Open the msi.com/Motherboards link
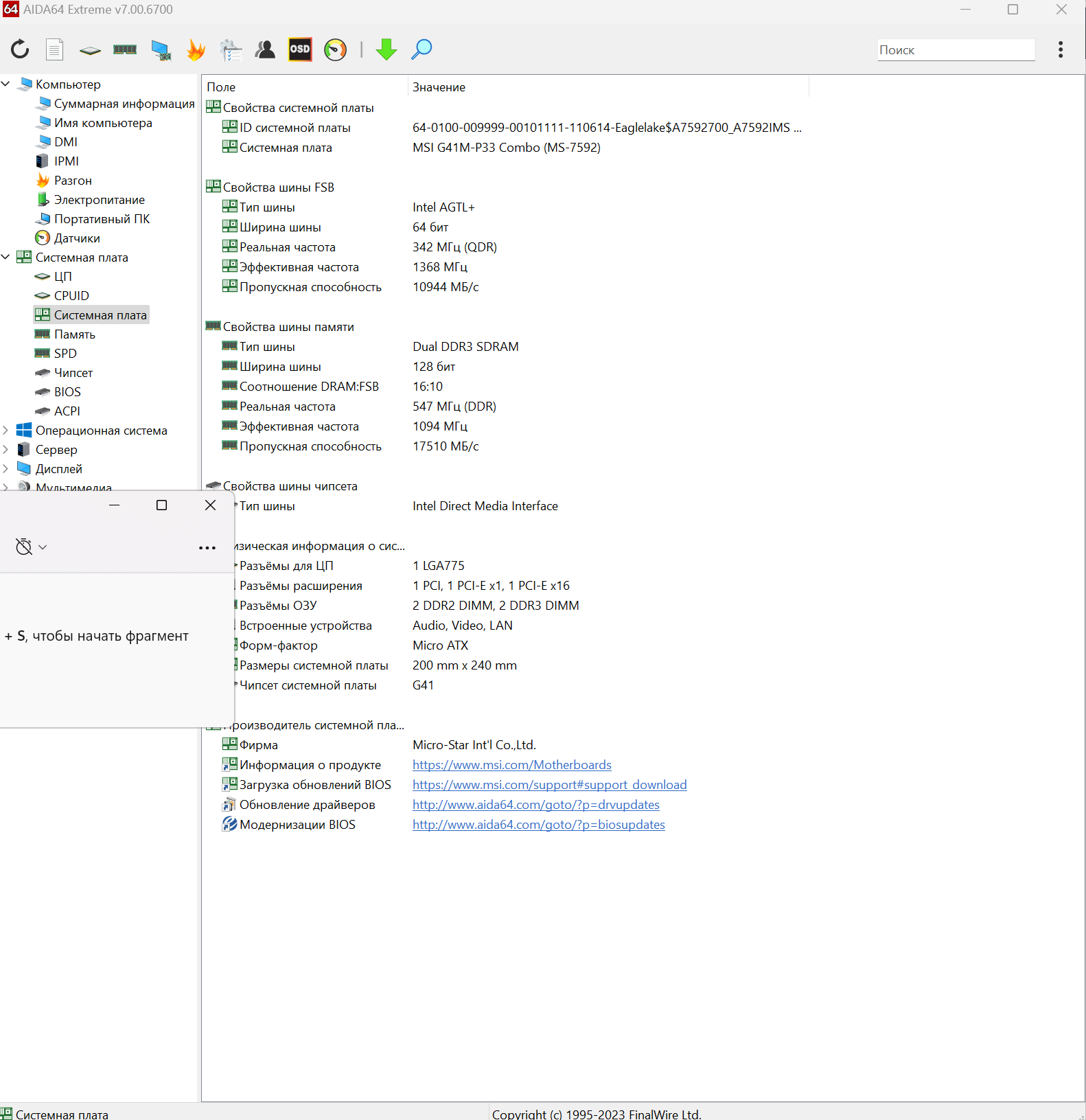The height and width of the screenshot is (1120, 1086). [x=512, y=764]
